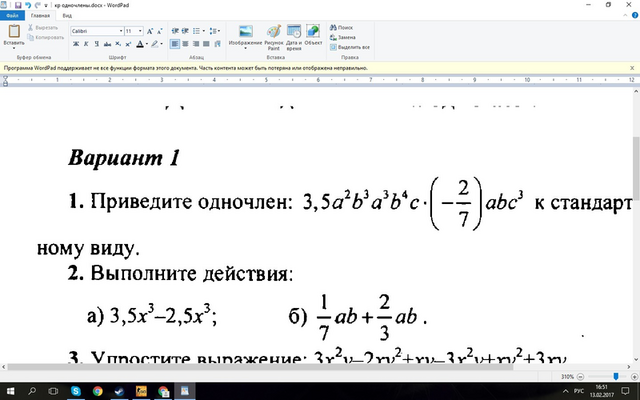Click Поиск (Find) in editing group
The image size is (640, 400).
342,28
